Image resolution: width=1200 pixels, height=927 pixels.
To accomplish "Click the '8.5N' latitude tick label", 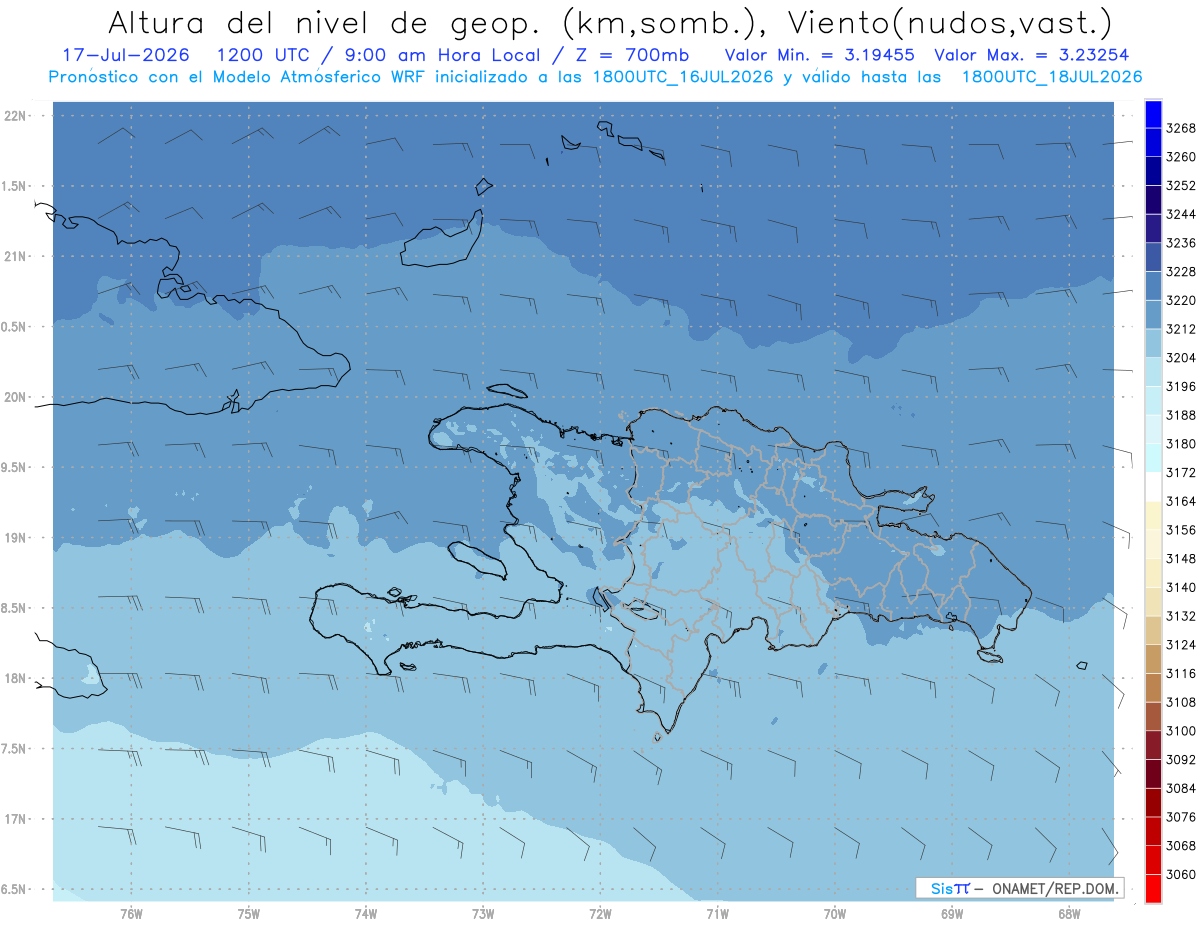I will click(14, 609).
